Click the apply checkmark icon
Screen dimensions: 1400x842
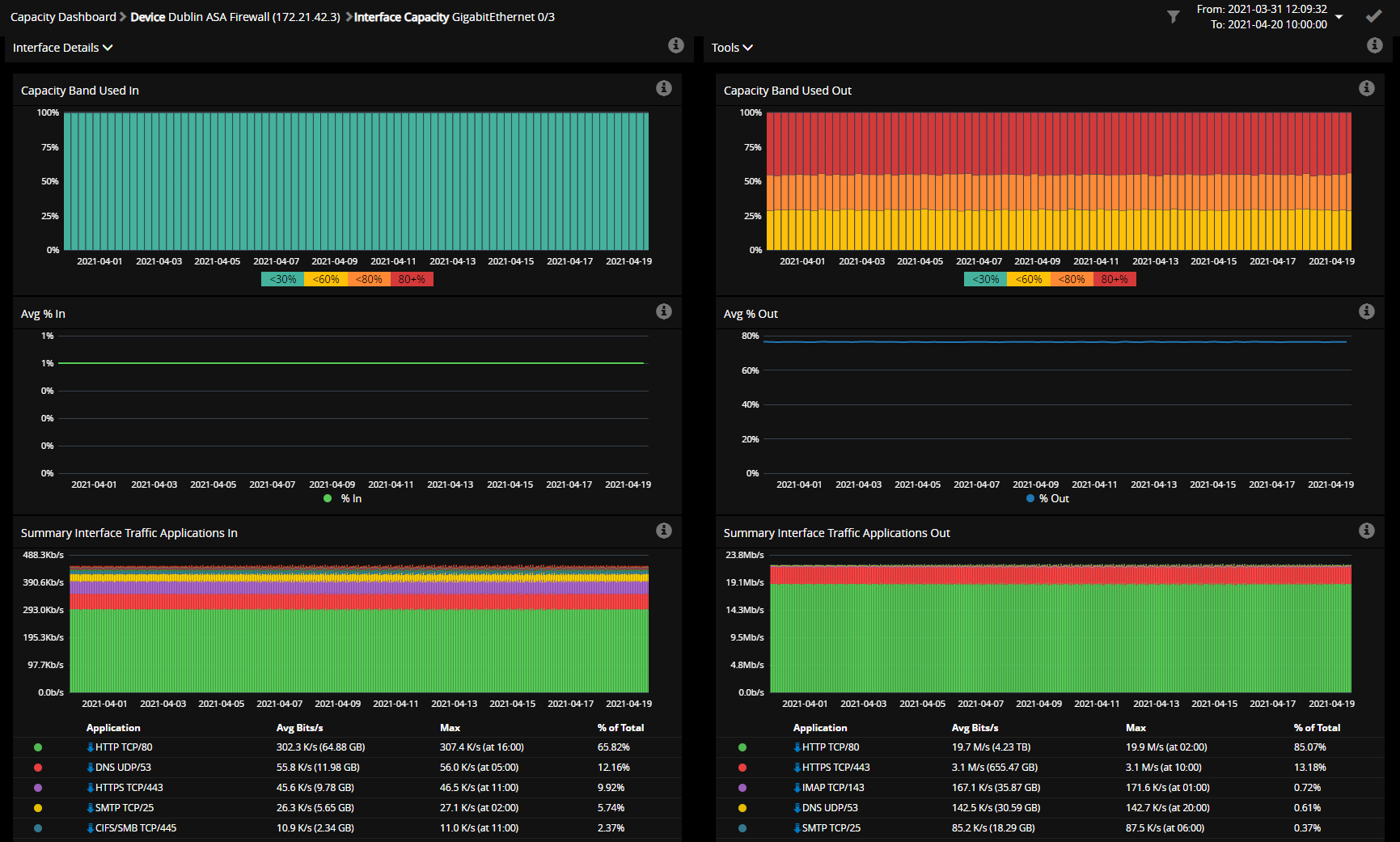(x=1373, y=16)
